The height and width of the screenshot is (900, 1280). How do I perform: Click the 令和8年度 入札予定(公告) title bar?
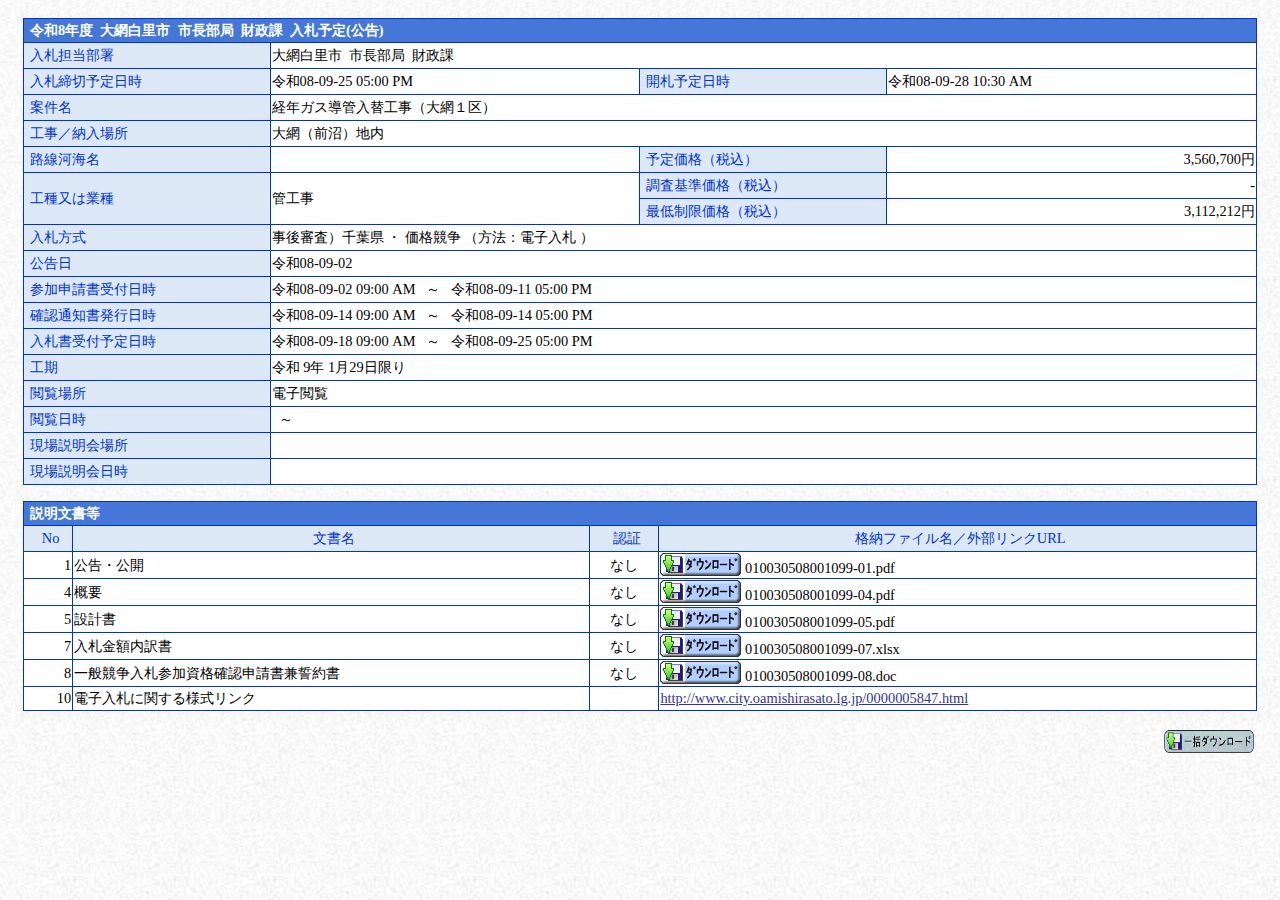[640, 30]
